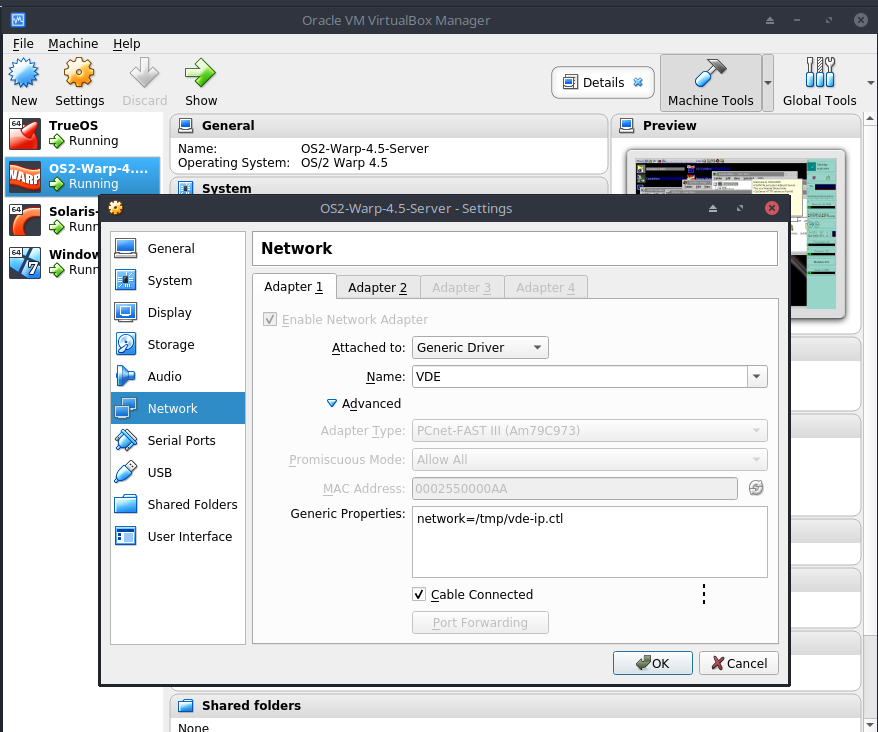Open the Promiscuous Mode dropdown
This screenshot has height=732, width=878.
pos(590,460)
